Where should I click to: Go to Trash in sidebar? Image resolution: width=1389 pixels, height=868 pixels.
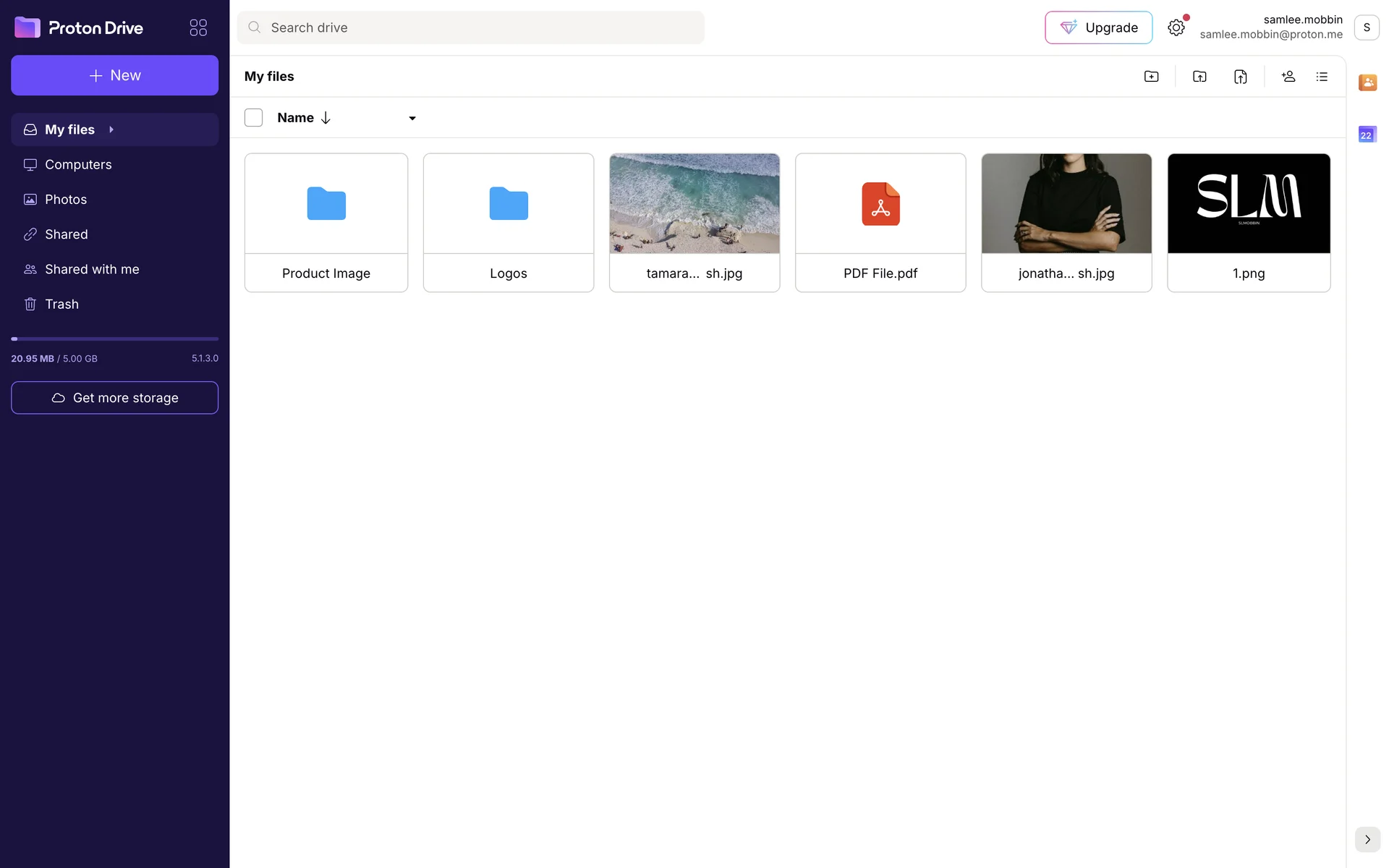pyautogui.click(x=61, y=304)
